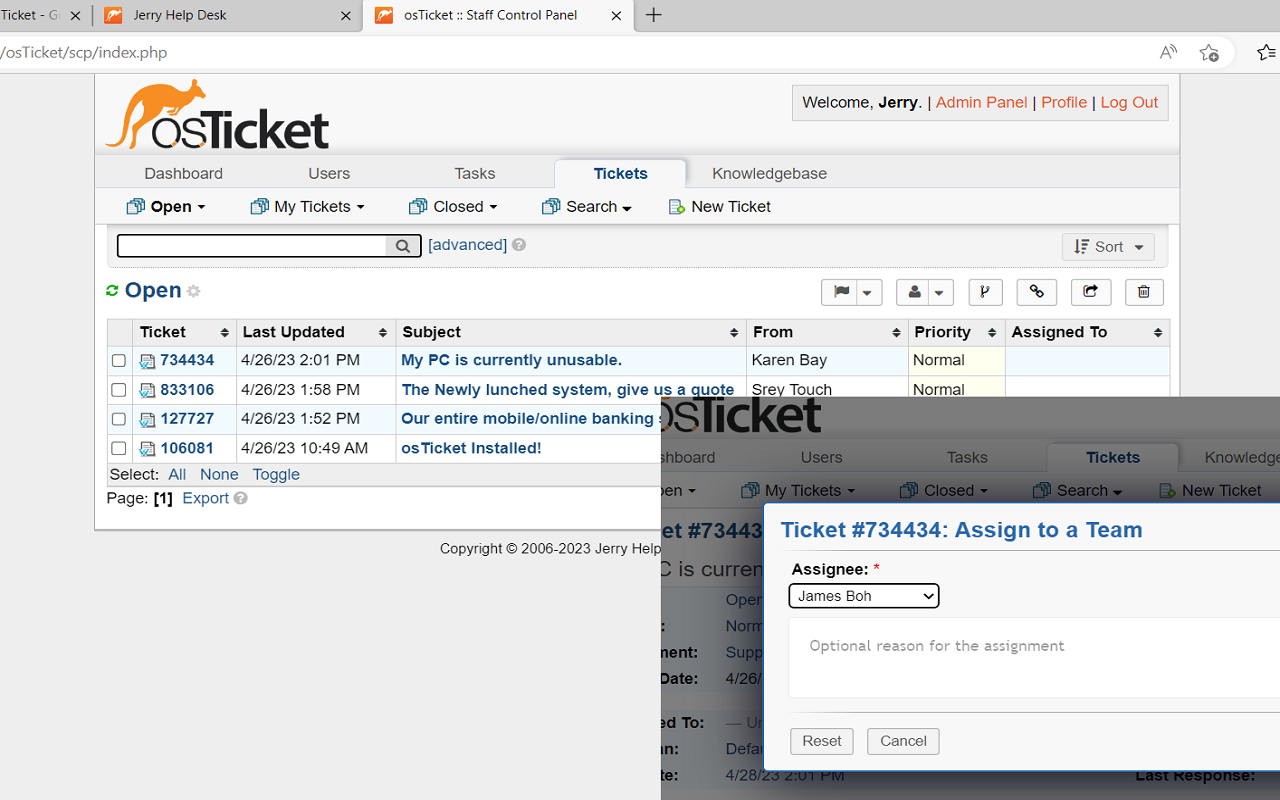Check the checkbox for ticket 734434
The height and width of the screenshot is (800, 1280).
point(118,361)
